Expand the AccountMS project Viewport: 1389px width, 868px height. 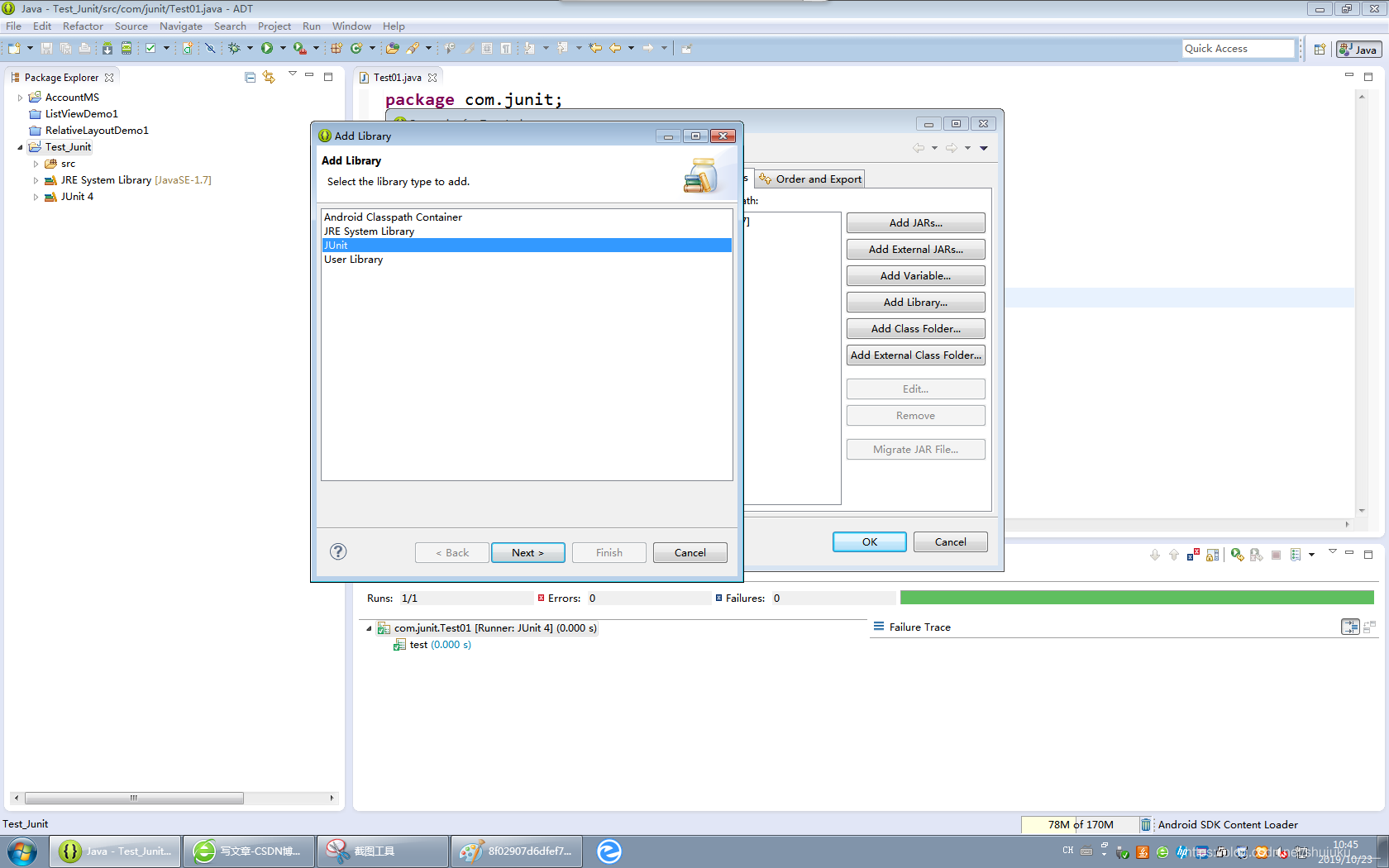point(21,98)
